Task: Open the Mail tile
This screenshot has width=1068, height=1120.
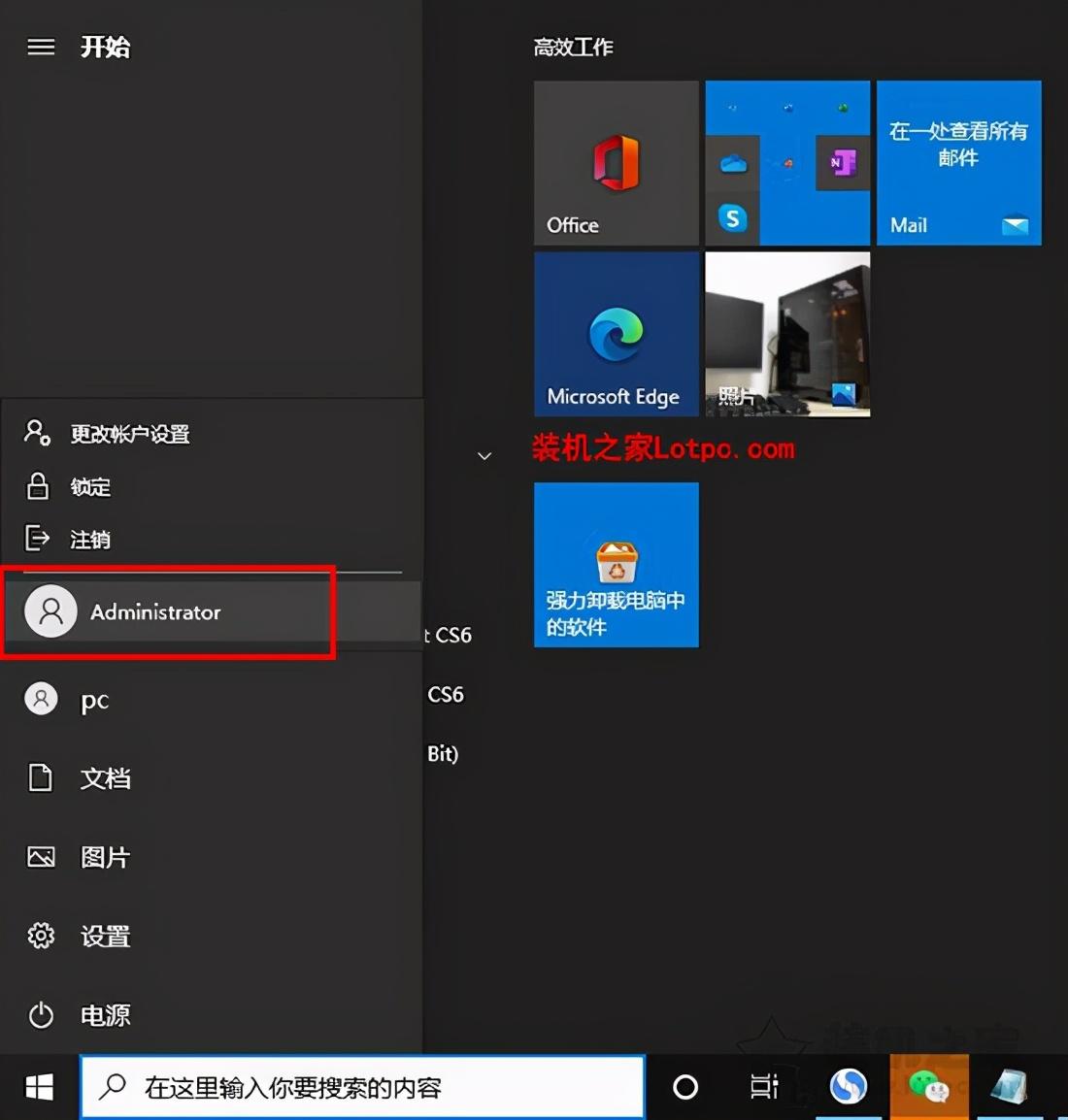Action: pyautogui.click(x=957, y=162)
